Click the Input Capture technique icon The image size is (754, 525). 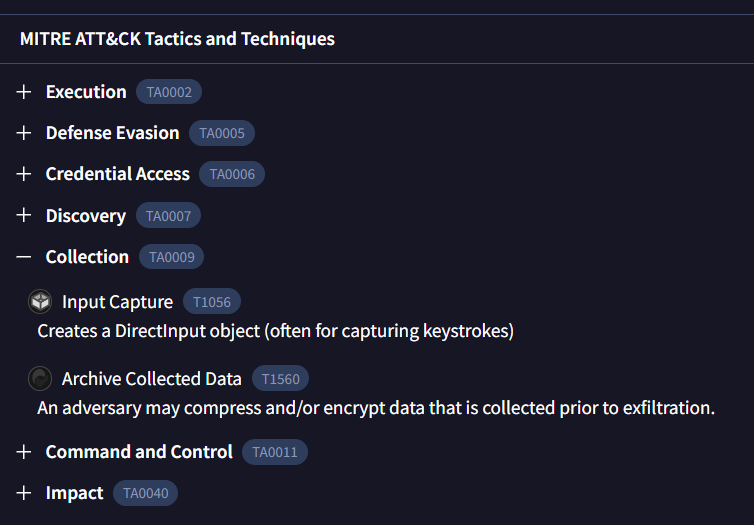point(40,301)
